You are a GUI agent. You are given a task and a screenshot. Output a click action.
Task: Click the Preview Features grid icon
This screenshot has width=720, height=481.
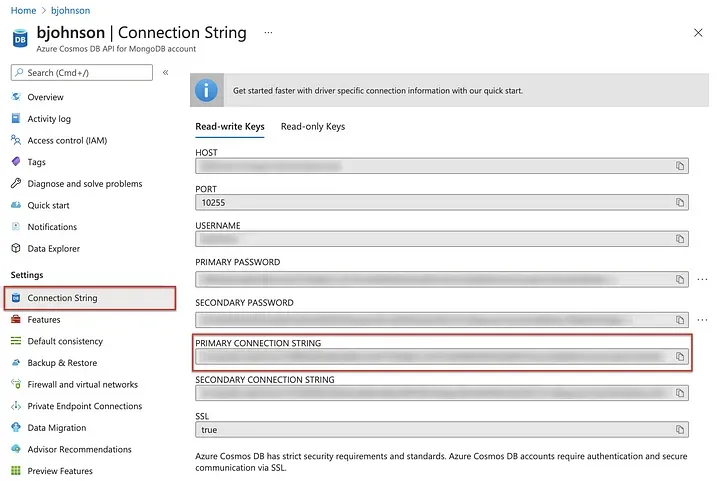tap(16, 470)
